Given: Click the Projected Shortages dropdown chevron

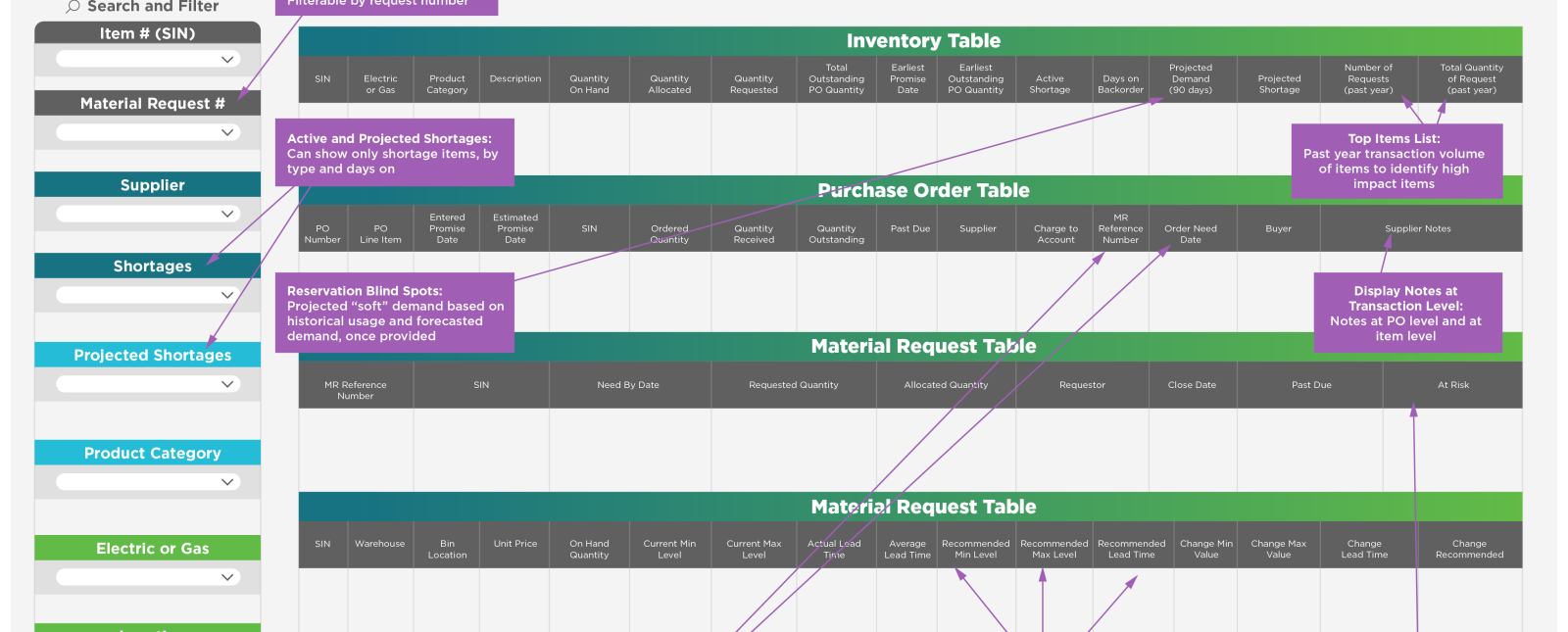Looking at the screenshot, I should [227, 384].
